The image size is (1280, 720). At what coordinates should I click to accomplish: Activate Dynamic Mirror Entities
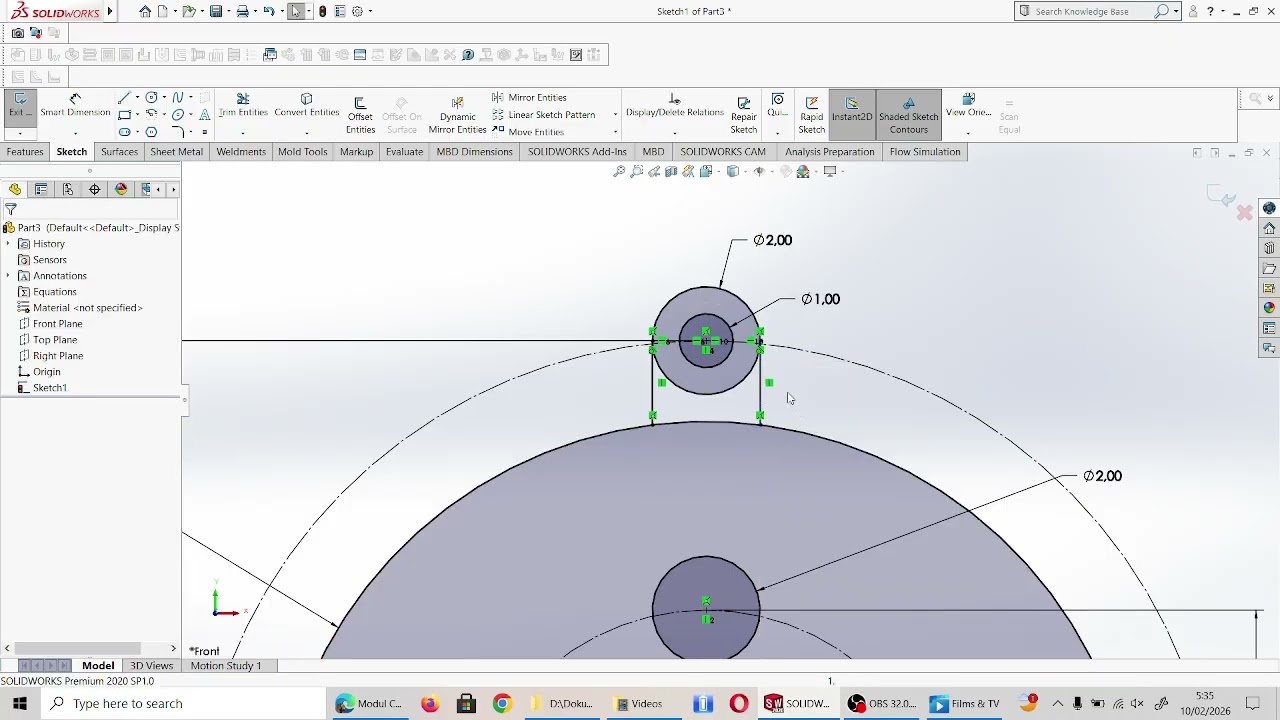click(457, 115)
